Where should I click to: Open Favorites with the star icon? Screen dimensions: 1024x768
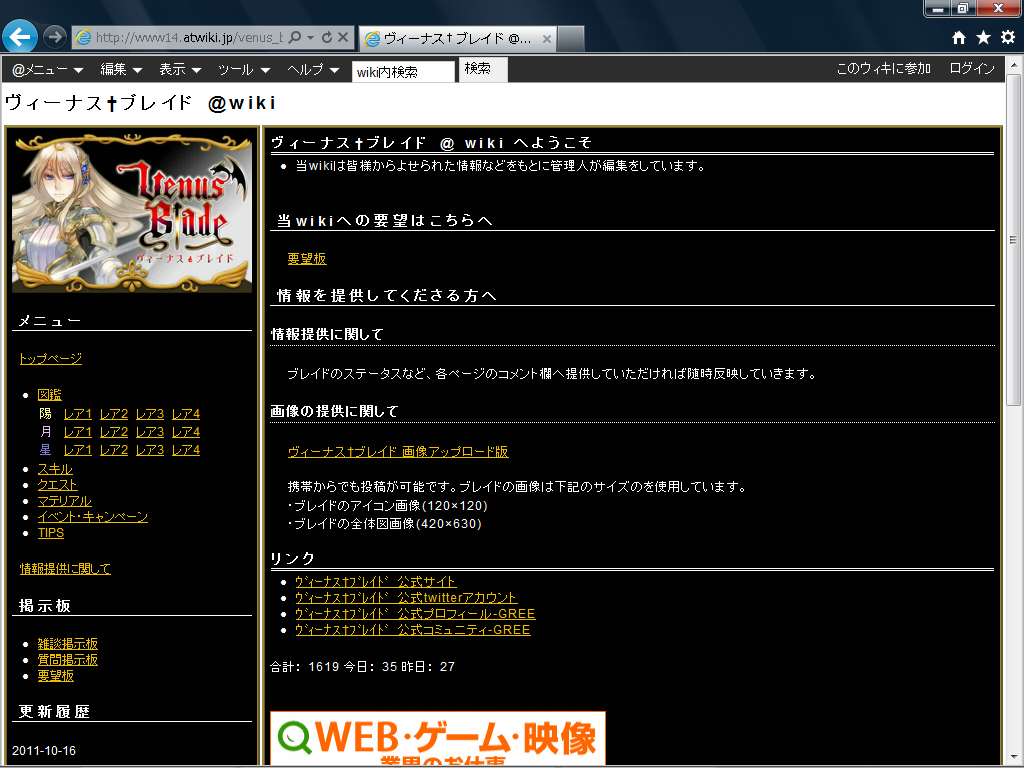[x=983, y=38]
